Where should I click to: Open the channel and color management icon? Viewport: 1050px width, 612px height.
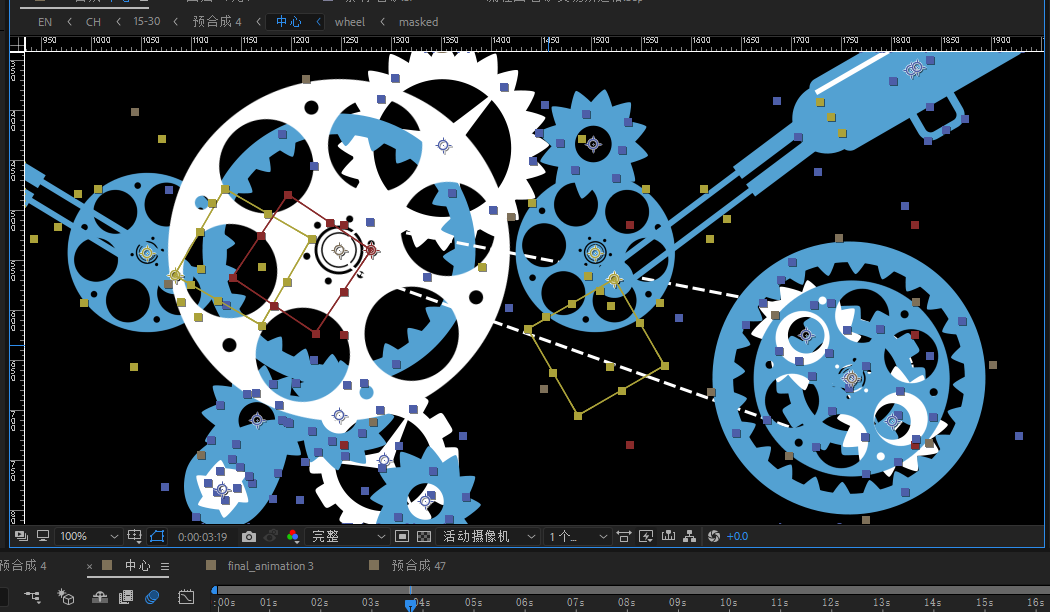292,537
